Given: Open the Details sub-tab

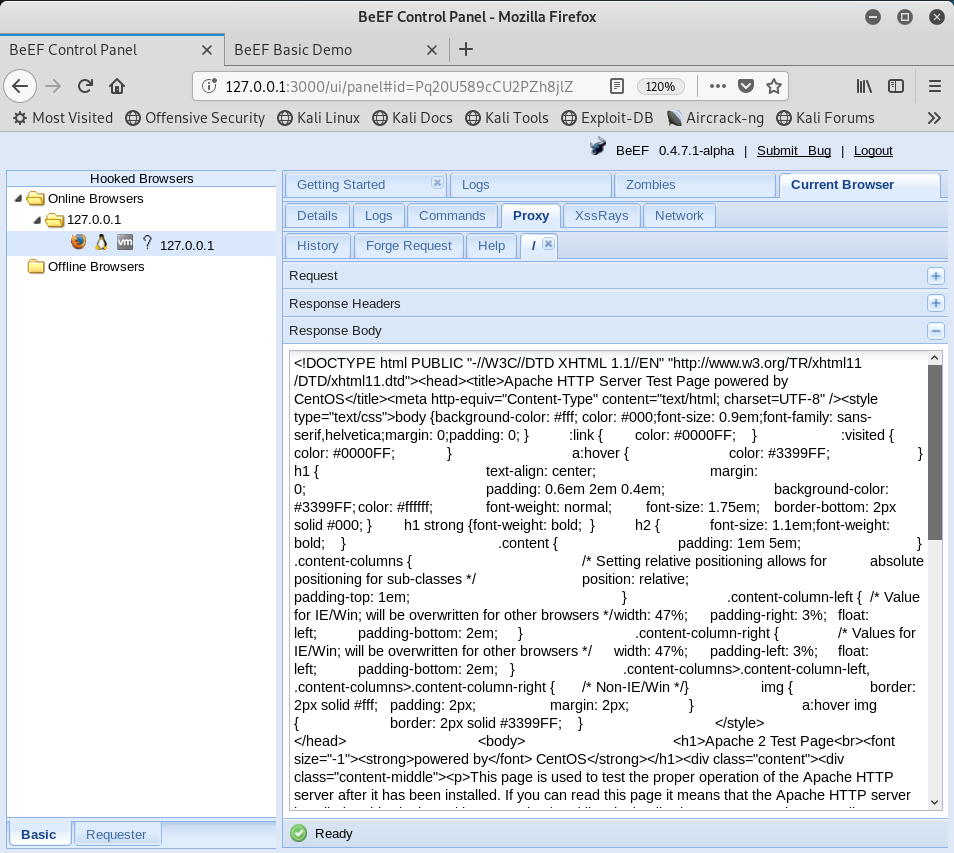Looking at the screenshot, I should coord(317,215).
